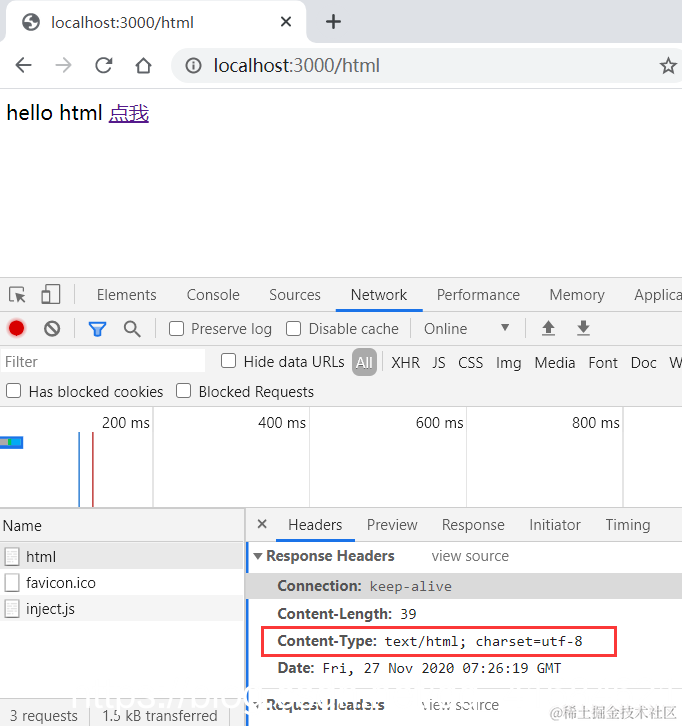Click view source for Response Headers

click(x=470, y=556)
